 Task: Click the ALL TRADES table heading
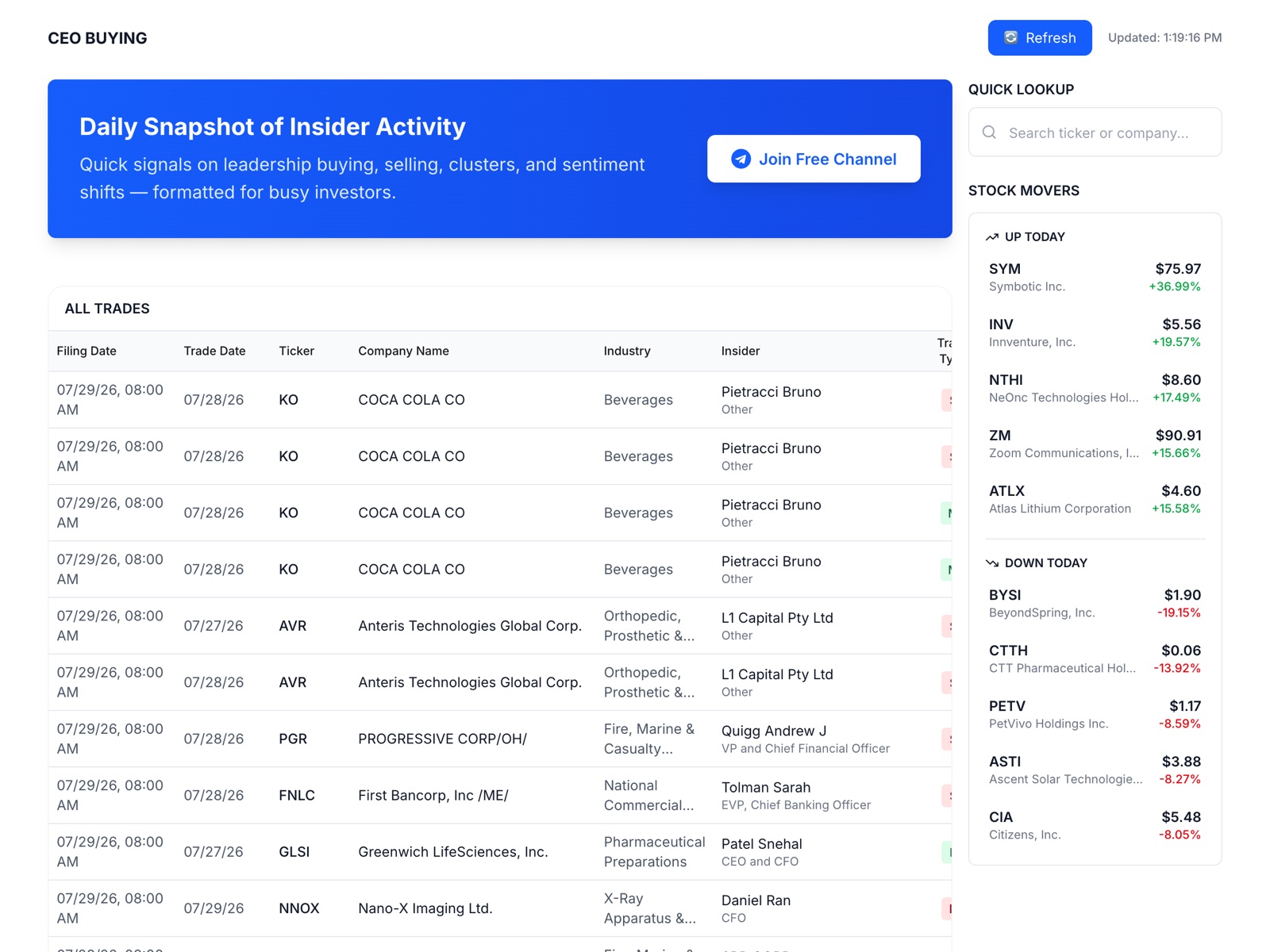107,309
